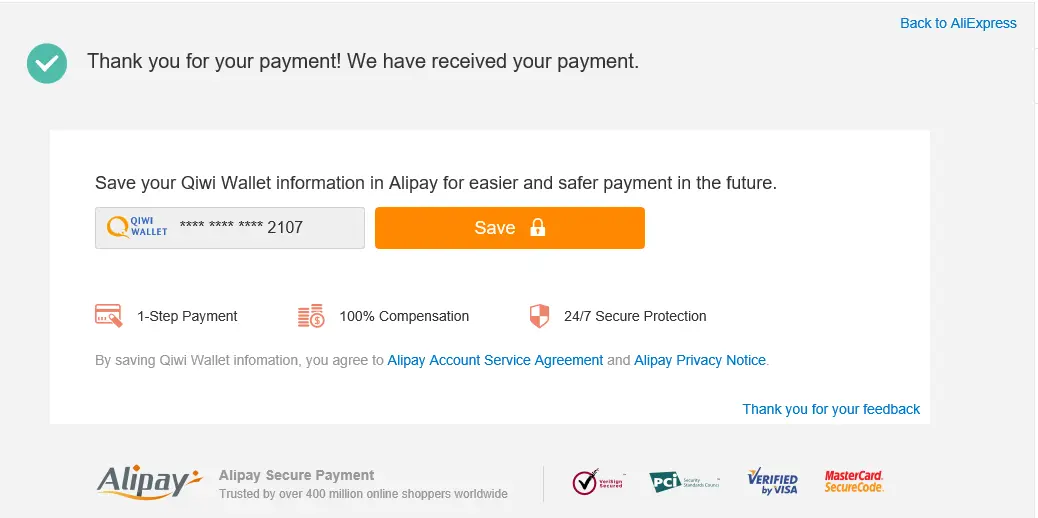This screenshot has width=1038, height=518.
Task: Click the MasterCard SecureCode badge
Action: point(854,482)
